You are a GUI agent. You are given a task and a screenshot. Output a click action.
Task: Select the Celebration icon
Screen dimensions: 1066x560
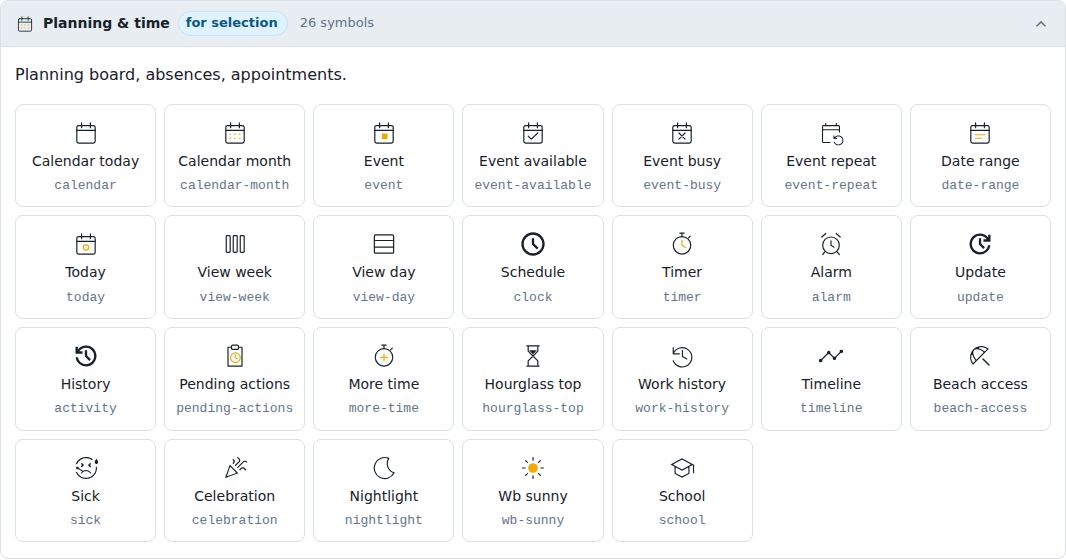point(235,491)
